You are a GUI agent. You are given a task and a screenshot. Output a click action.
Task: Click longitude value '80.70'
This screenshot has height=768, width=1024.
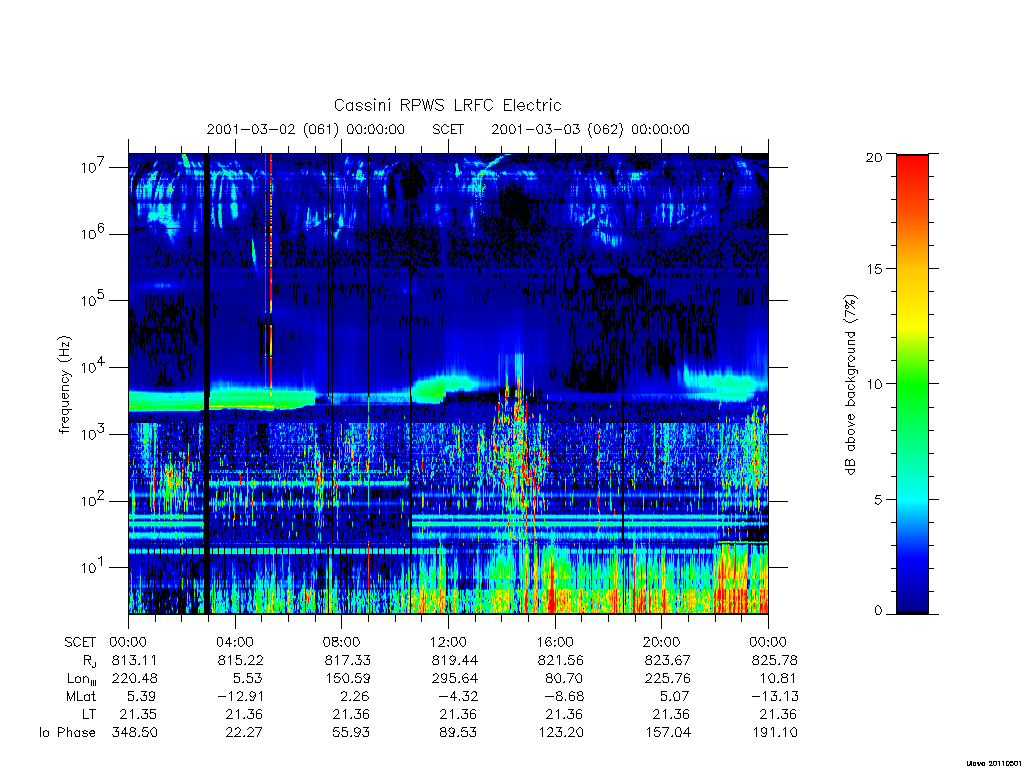pos(564,679)
